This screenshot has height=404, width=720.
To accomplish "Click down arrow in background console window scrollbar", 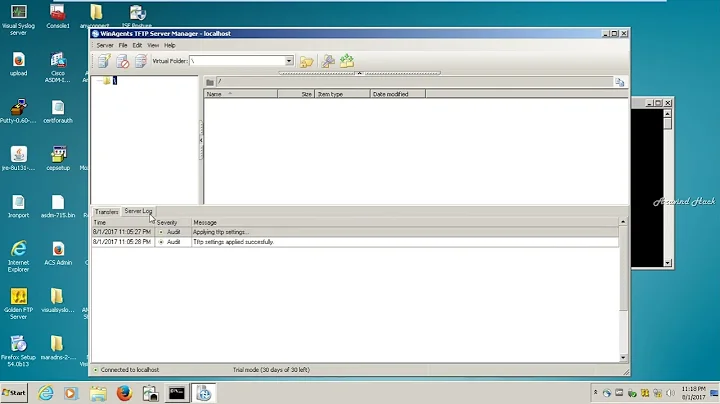I will 668,263.
